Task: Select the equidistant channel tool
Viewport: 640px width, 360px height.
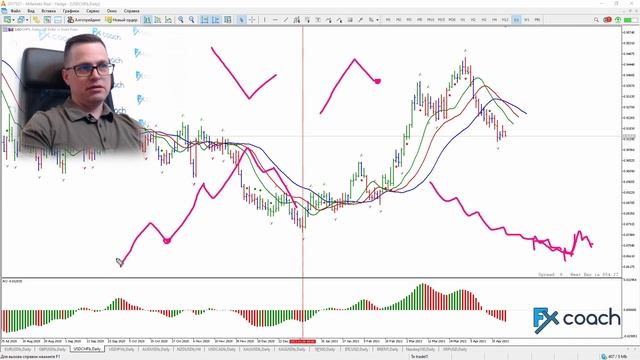Action: tap(297, 20)
